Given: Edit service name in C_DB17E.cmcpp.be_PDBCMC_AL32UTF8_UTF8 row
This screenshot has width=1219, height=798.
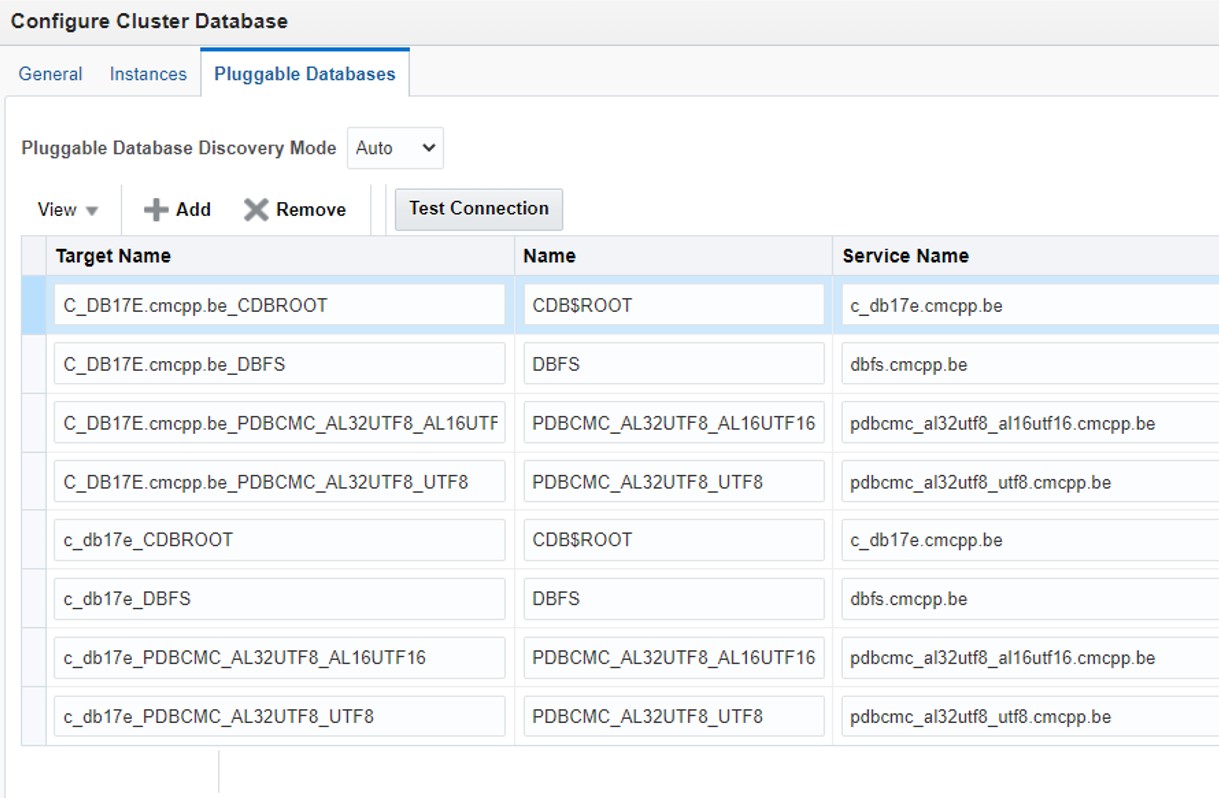Looking at the screenshot, I should [1030, 482].
